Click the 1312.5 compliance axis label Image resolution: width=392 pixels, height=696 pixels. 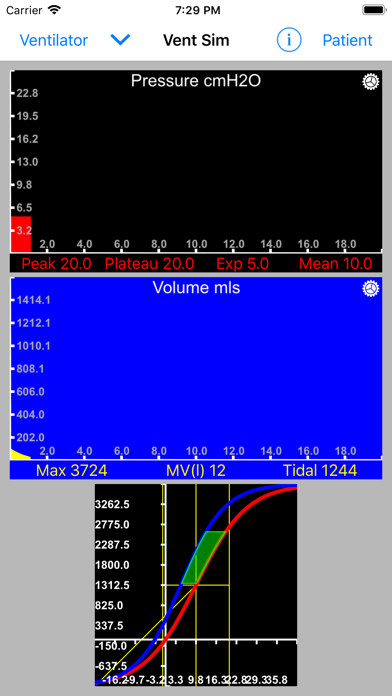pyautogui.click(x=112, y=585)
